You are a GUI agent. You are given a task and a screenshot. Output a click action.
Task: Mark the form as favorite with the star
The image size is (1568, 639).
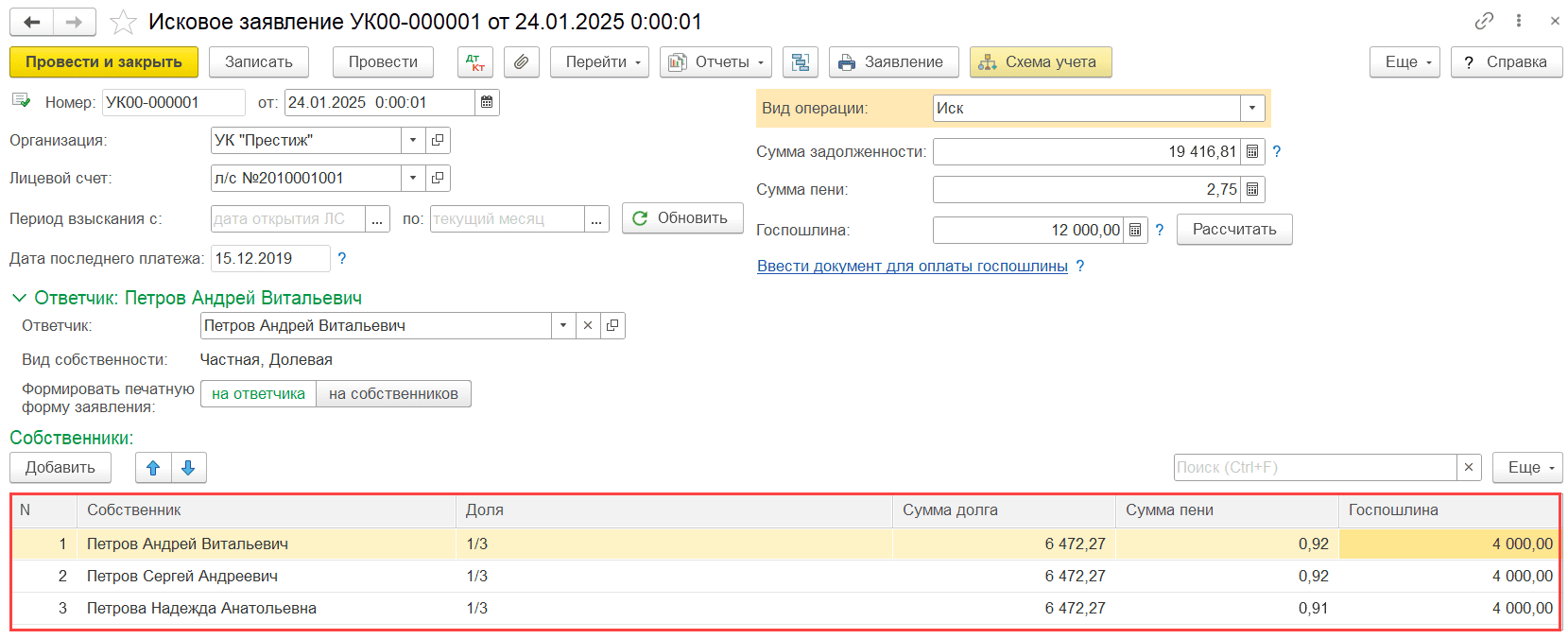click(x=124, y=22)
